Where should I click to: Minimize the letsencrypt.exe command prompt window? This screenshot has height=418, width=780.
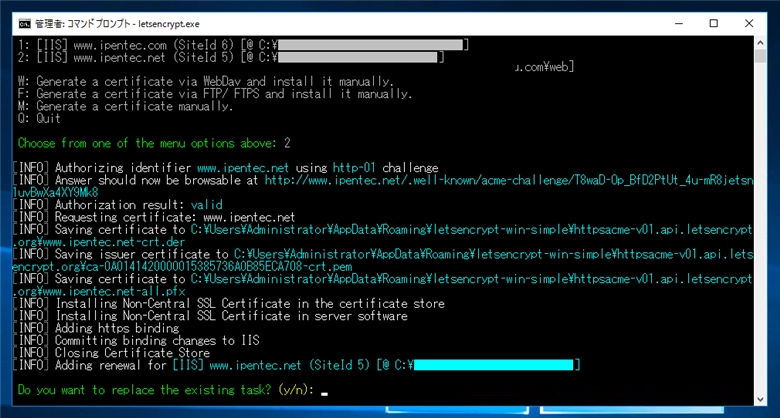click(x=680, y=23)
